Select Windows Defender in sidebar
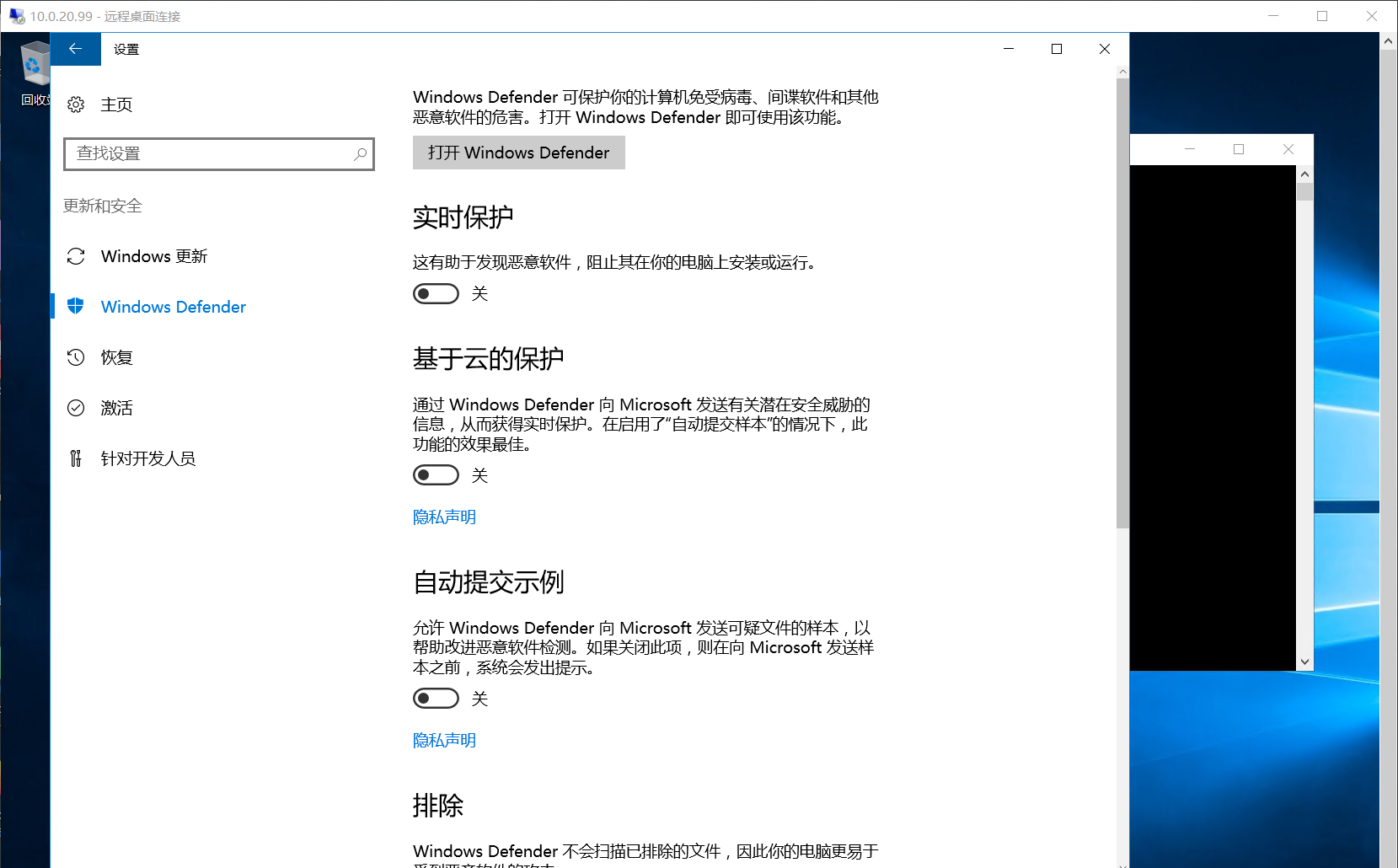Screen dimensions: 1398x868 [174, 307]
